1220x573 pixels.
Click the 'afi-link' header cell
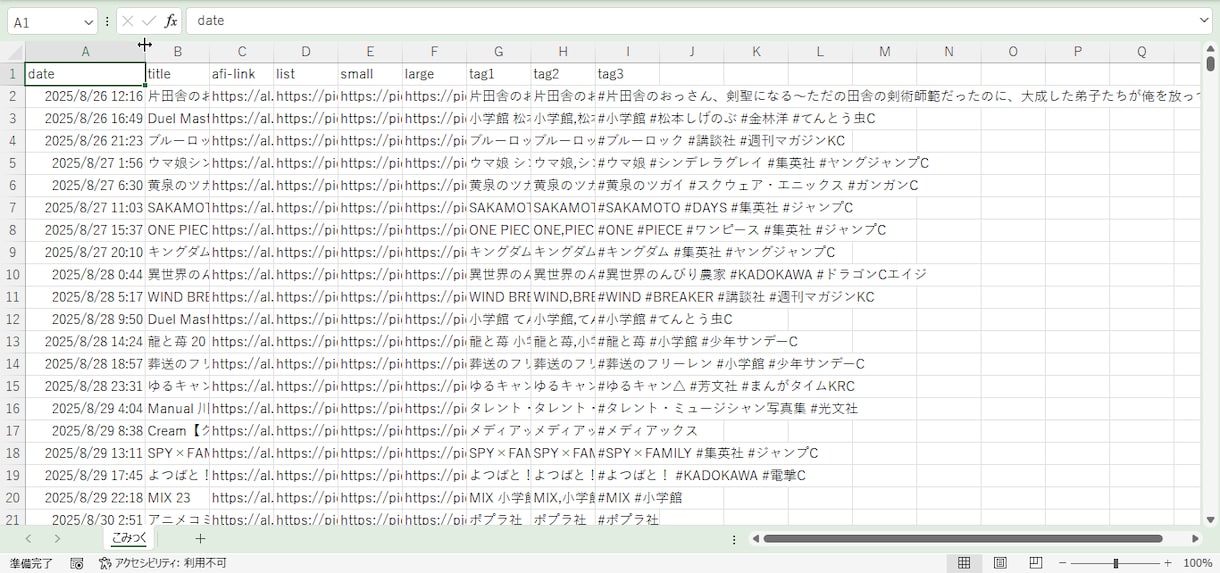(x=241, y=74)
